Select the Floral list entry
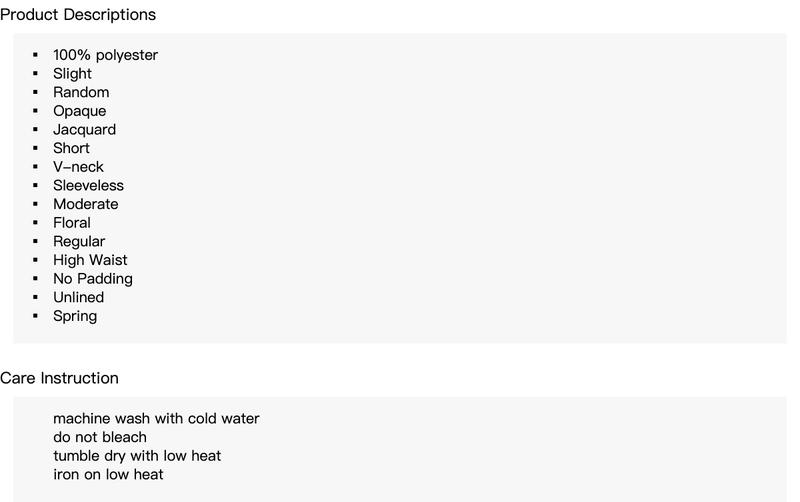This screenshot has width=800, height=502. pos(72,222)
